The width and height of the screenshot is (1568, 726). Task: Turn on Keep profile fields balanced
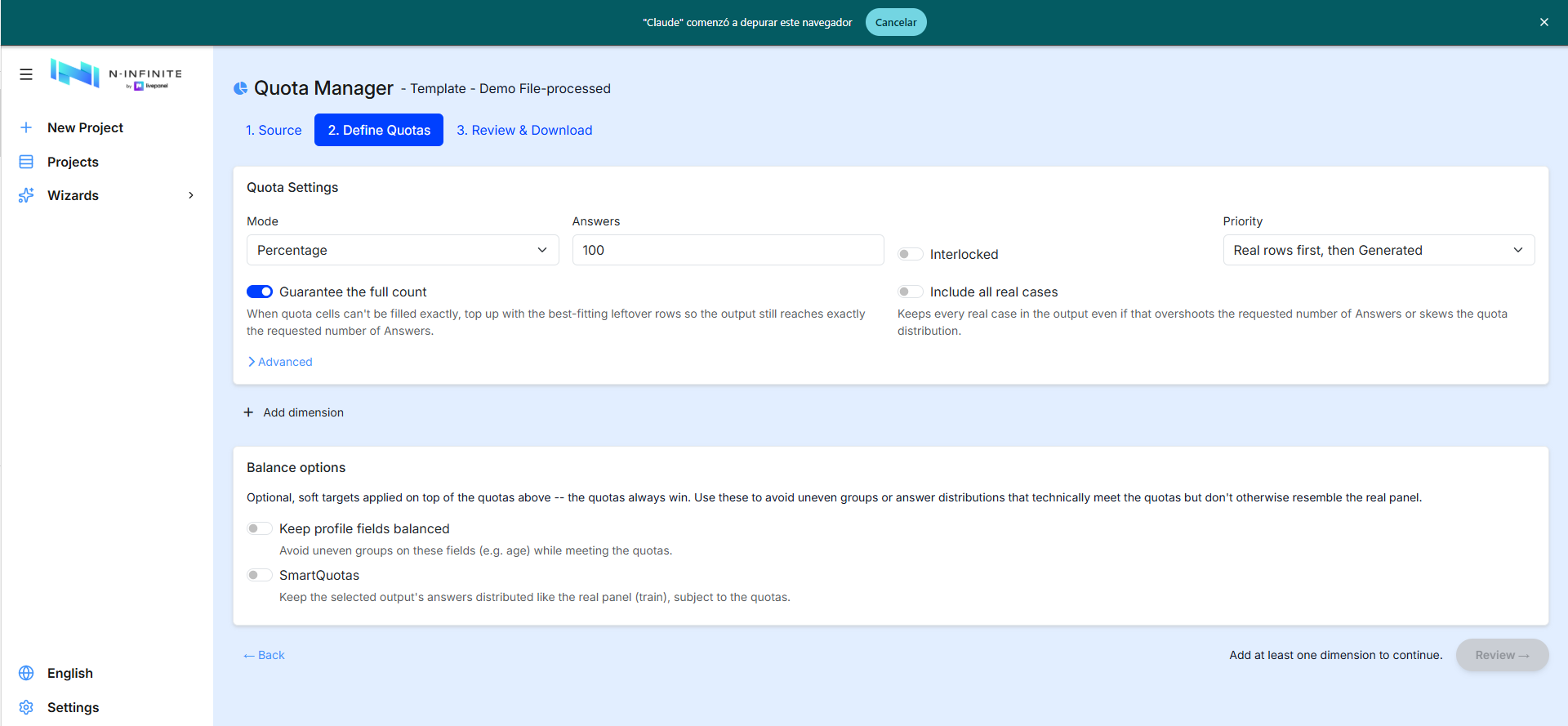pyautogui.click(x=260, y=528)
